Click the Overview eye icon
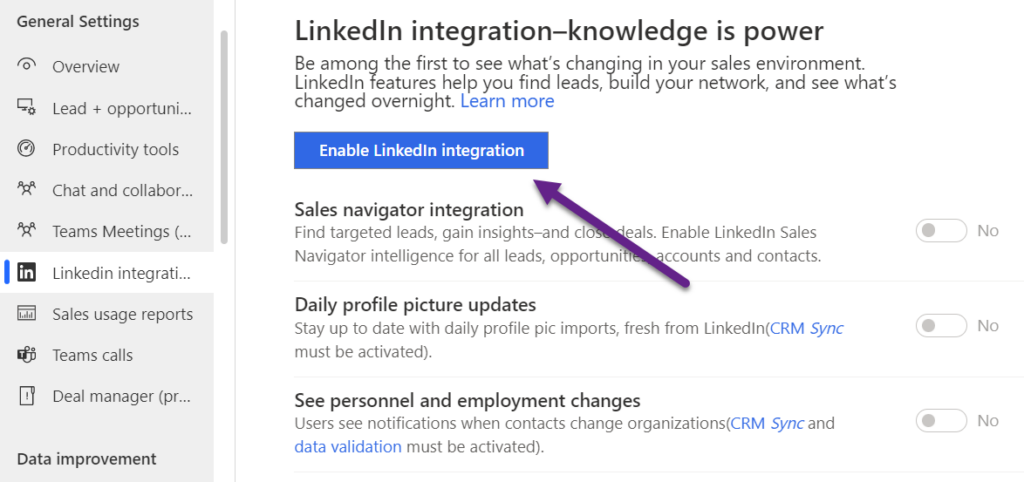This screenshot has height=482, width=1024. click(27, 66)
